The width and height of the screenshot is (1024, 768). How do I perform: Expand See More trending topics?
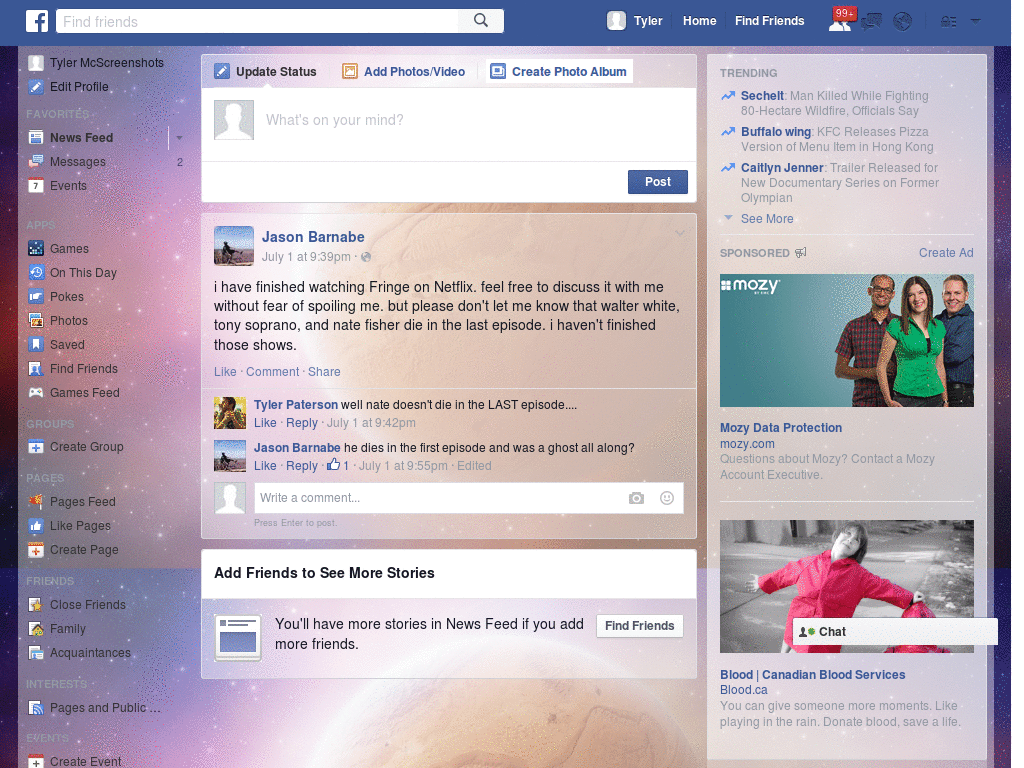pyautogui.click(x=767, y=219)
